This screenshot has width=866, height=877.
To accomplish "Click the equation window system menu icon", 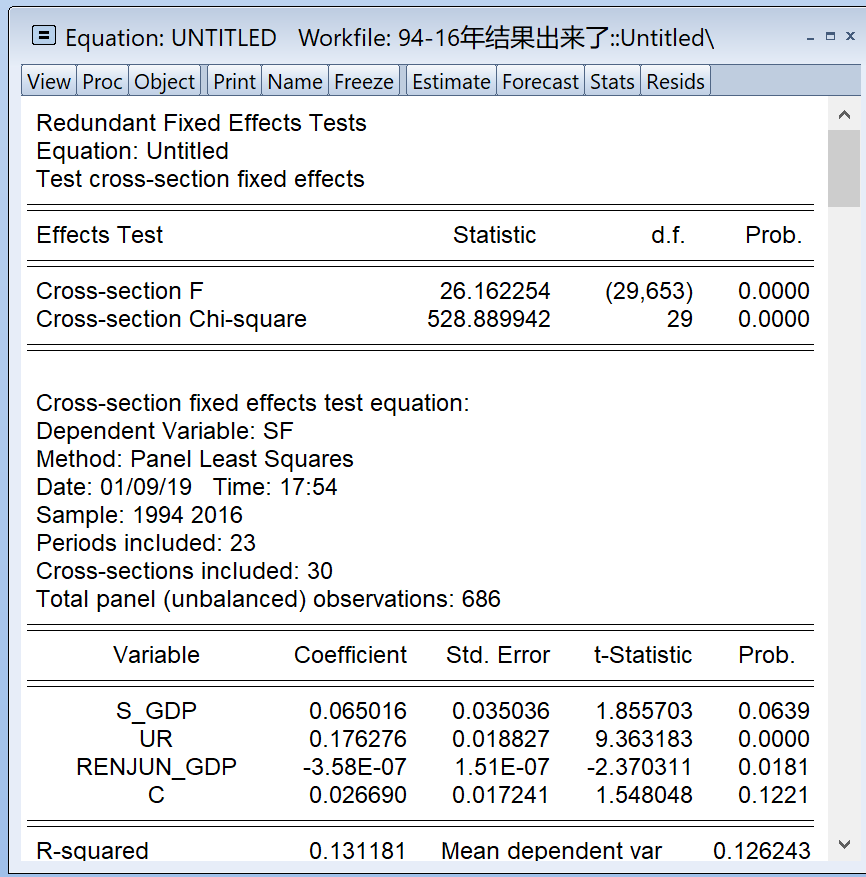I will (x=44, y=37).
